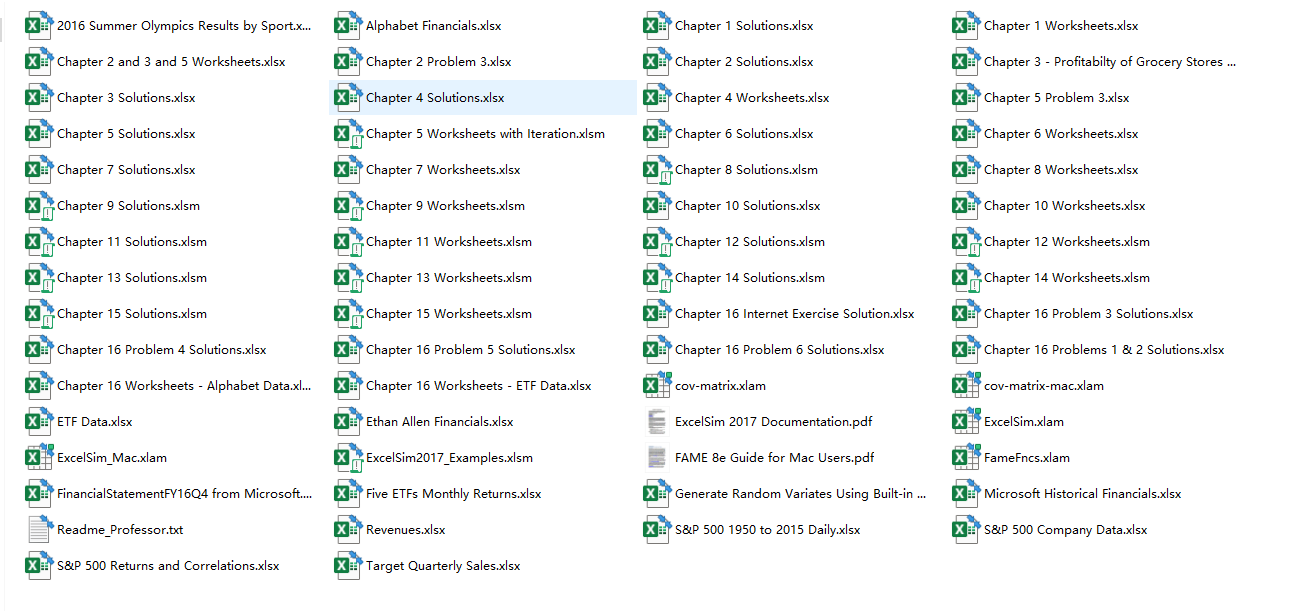The height and width of the screenshot is (611, 1298).
Task: Click the file name "Chapter 7 Worksheets.xlsx"
Action: pyautogui.click(x=443, y=170)
